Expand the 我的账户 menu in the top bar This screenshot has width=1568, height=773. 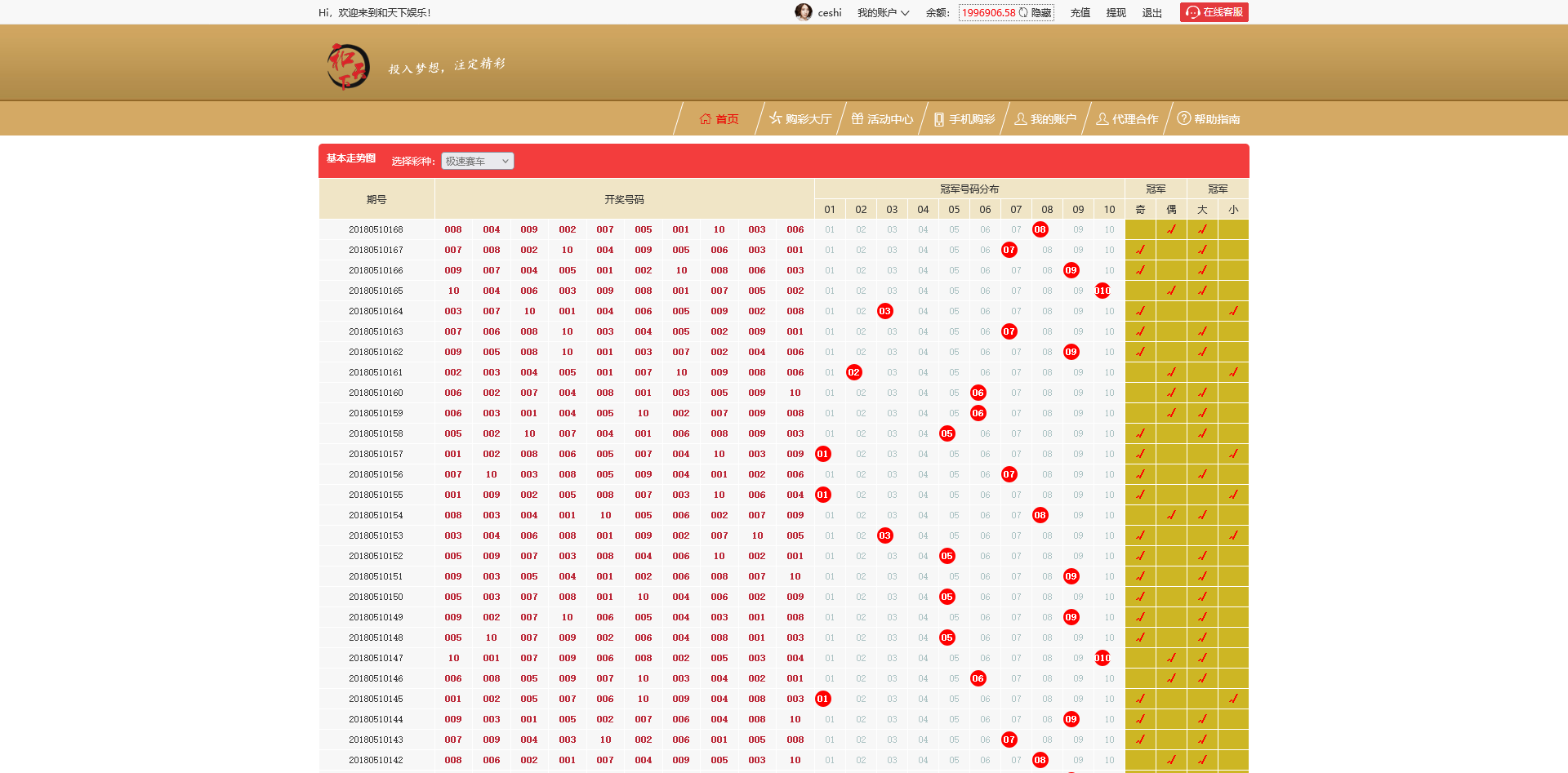pyautogui.click(x=883, y=12)
